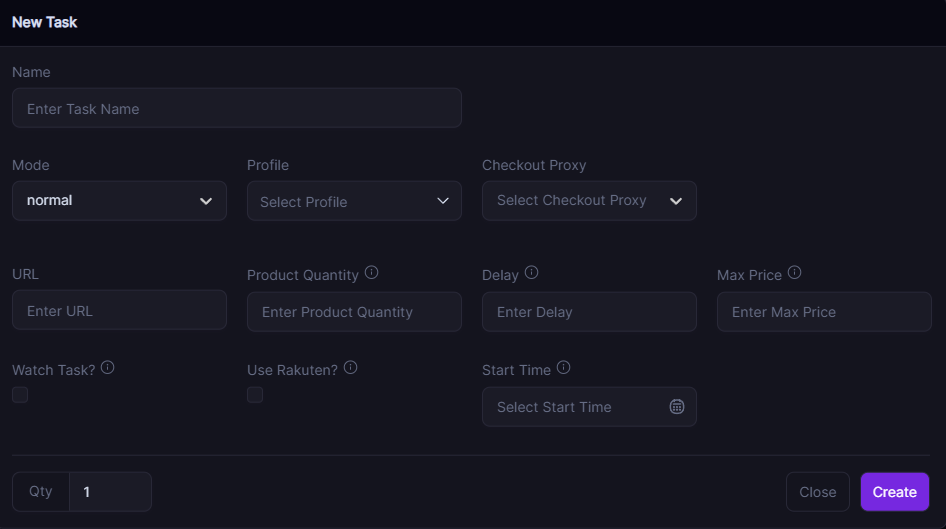Image resolution: width=946 pixels, height=529 pixels.
Task: Click the Delay info icon
Action: point(531,272)
